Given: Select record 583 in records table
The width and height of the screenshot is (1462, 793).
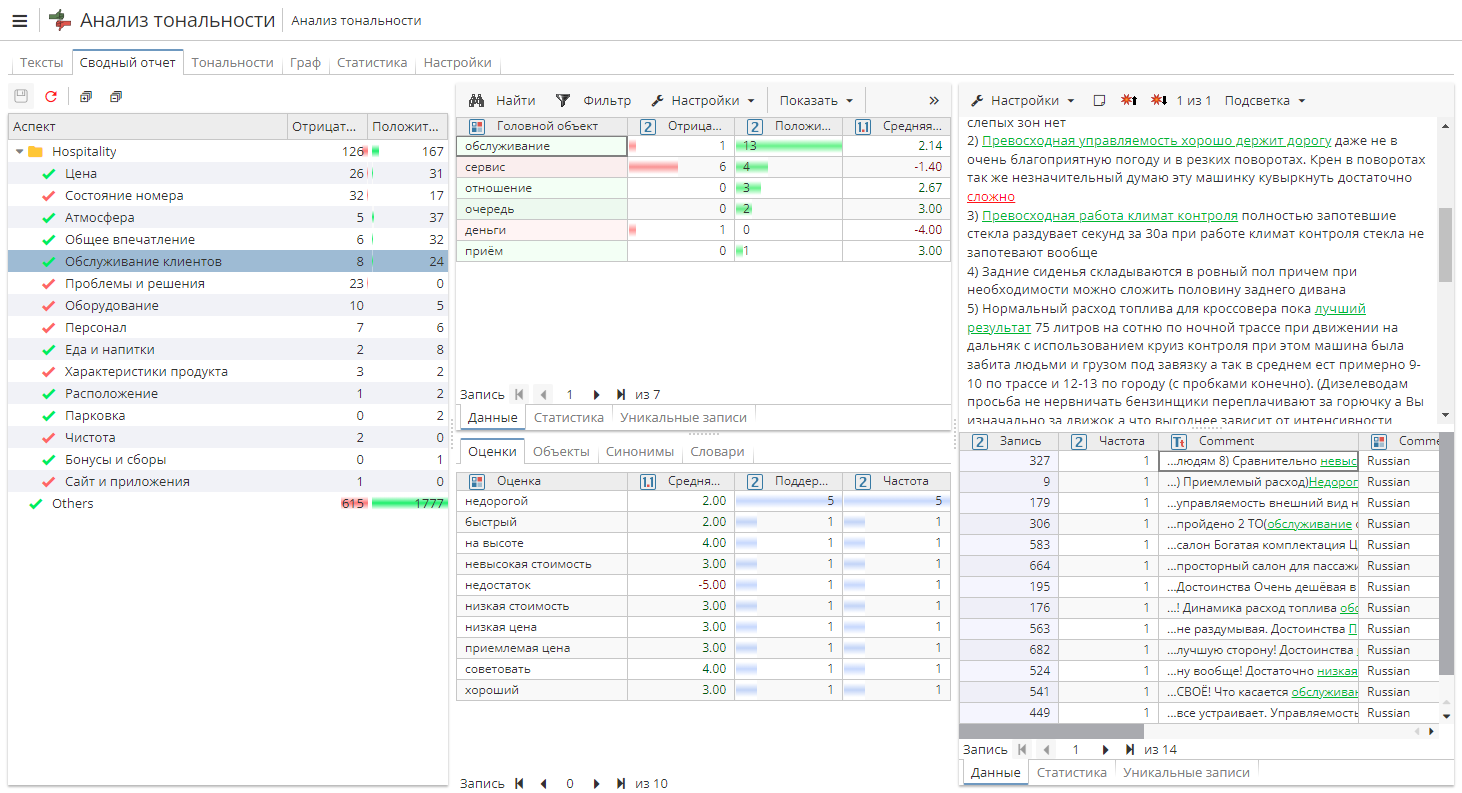Looking at the screenshot, I should coord(1199,545).
